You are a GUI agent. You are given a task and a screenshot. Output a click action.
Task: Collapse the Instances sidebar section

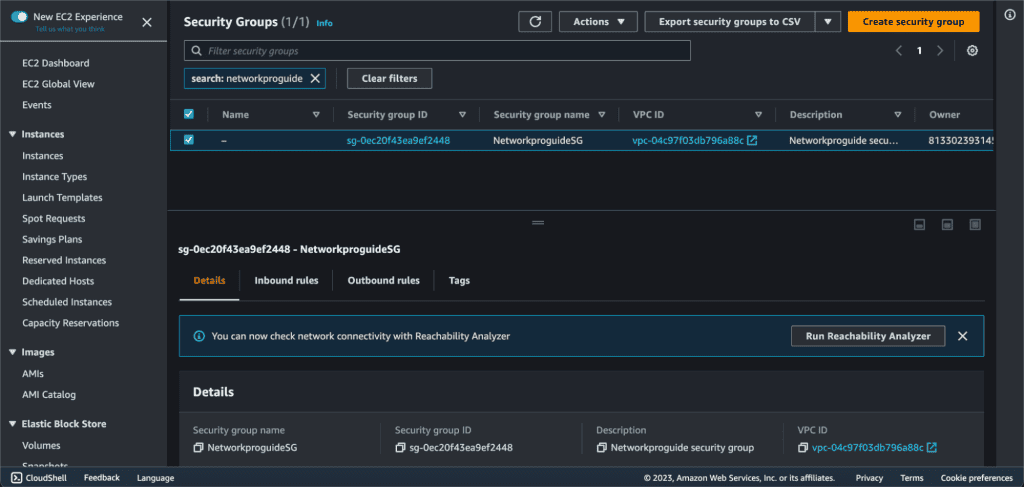[12, 134]
